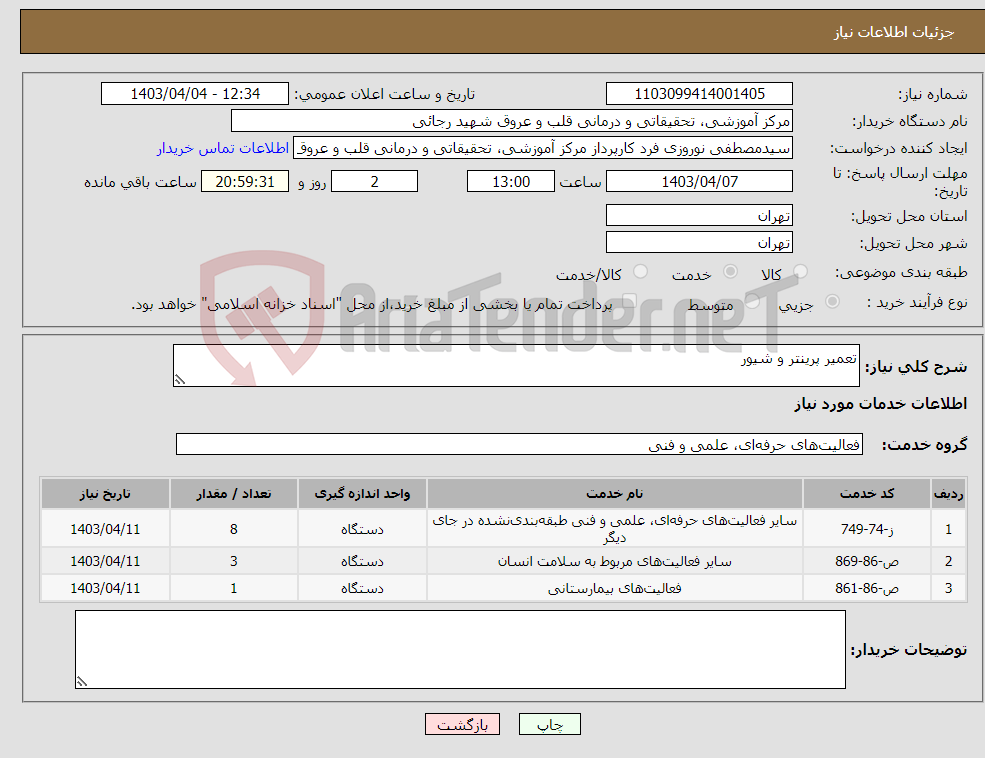Screen dimensions: 985x758
Task: Click date 1403/04/11 in row 2
Action: click(105, 561)
